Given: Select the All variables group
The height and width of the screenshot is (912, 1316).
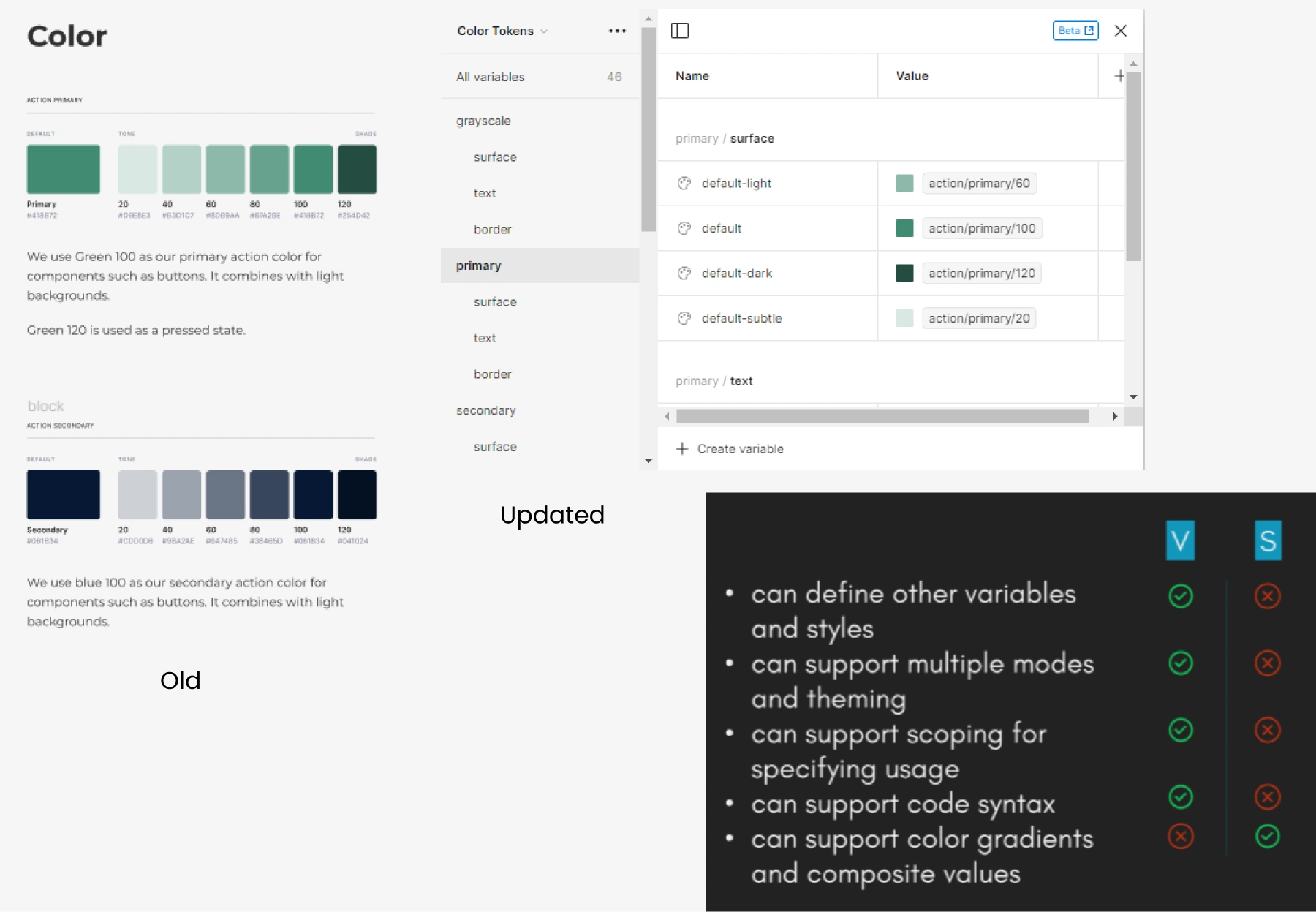Looking at the screenshot, I should 491,77.
